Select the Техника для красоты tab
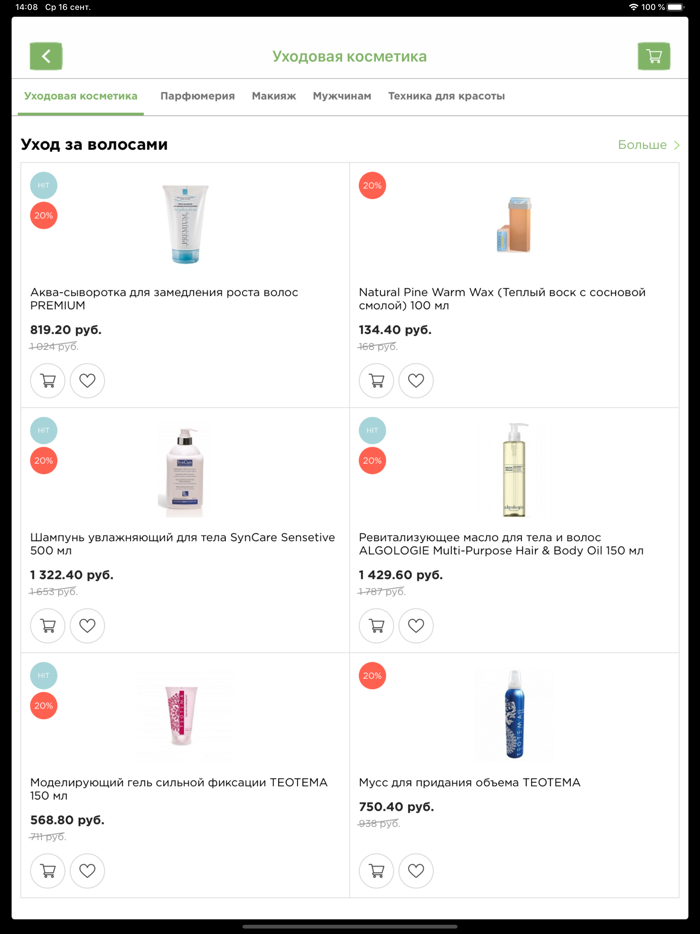 coord(446,96)
